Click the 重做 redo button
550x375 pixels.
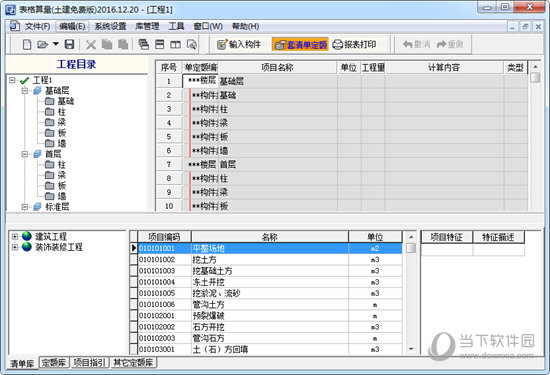click(450, 45)
